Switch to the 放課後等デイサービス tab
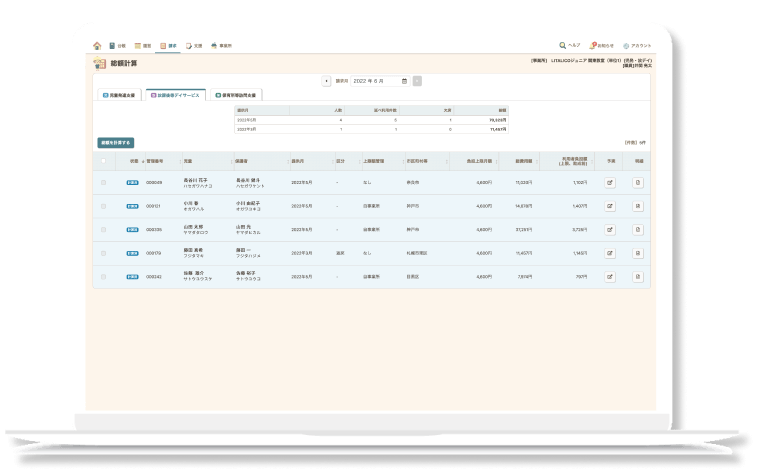Screen dimensions: 760x470 [176, 94]
